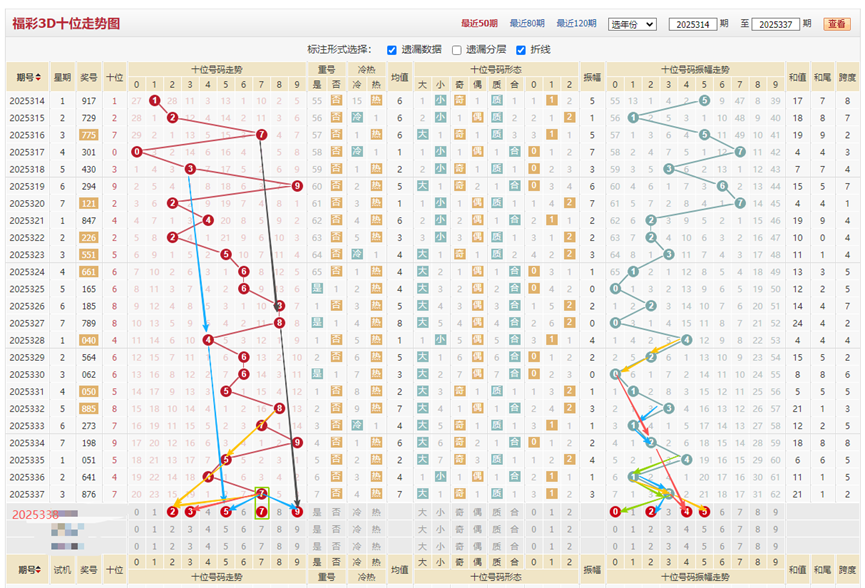The image size is (865, 588).
Task: Click the top 十位号码形态 group header
Action: pos(495,70)
